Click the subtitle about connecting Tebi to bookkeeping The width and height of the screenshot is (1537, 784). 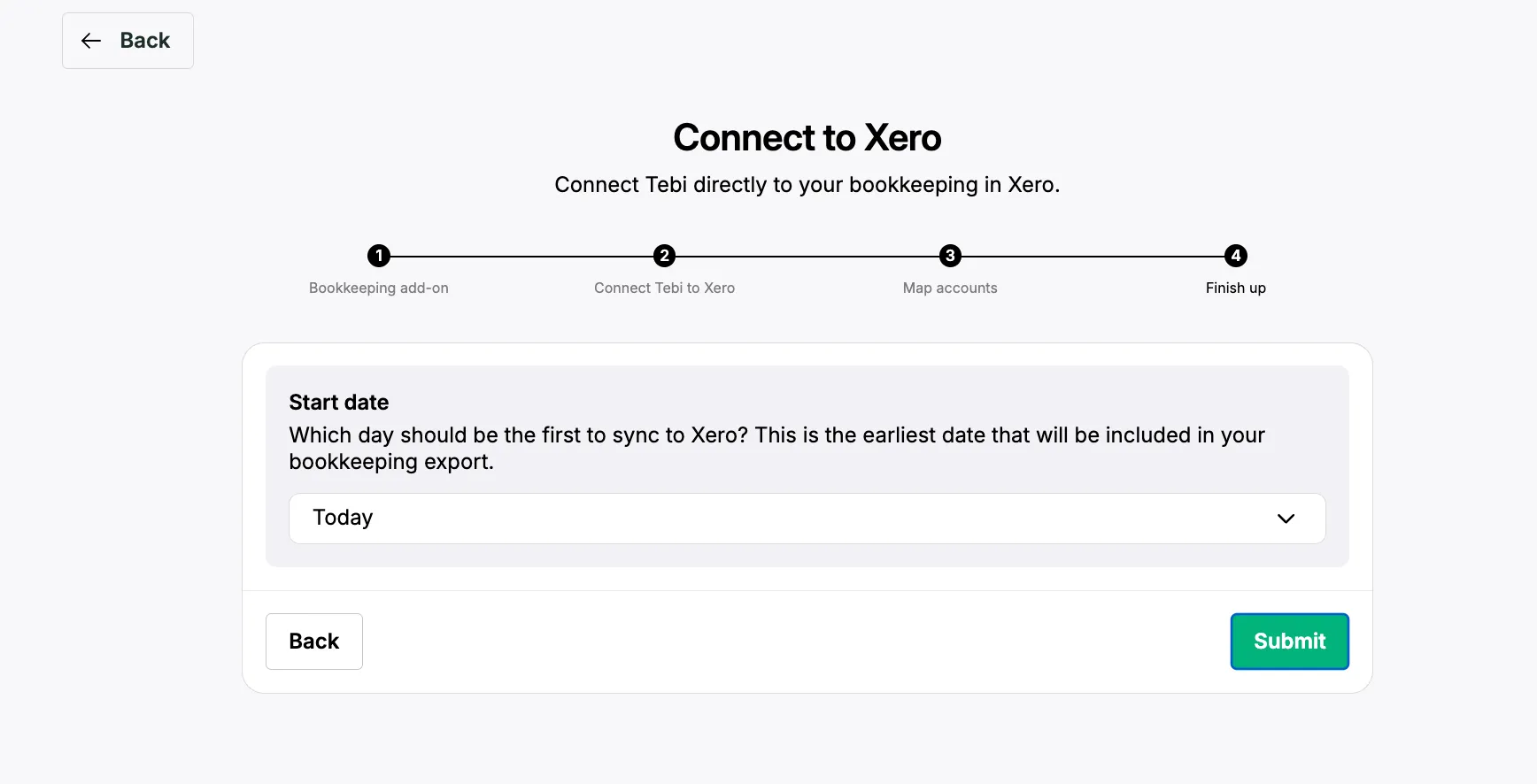click(x=807, y=185)
